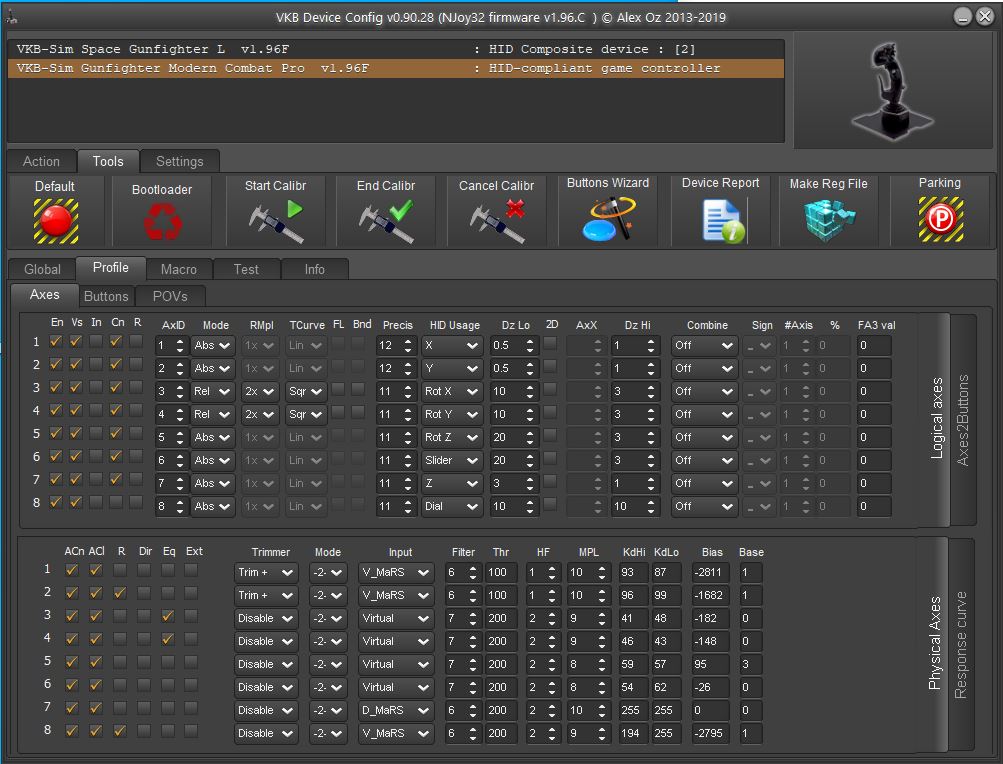Viewport: 1003px width, 764px height.
Task: Open the Axes2Buttons vertical tab
Action: [963, 420]
